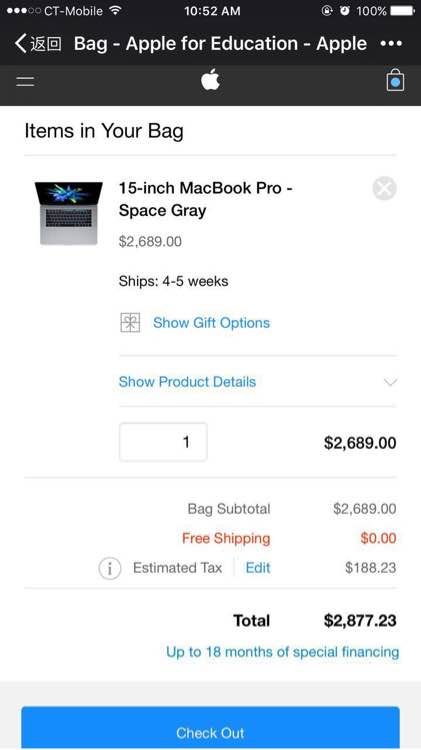The width and height of the screenshot is (421, 750).
Task: Expand Show Product Details
Action: coord(187,382)
